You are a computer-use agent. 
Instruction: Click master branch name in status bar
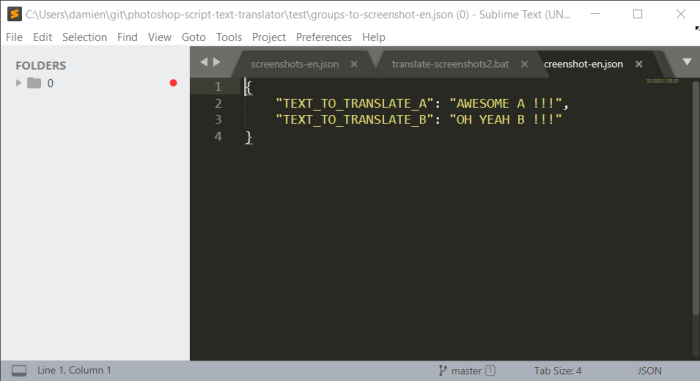(466, 371)
